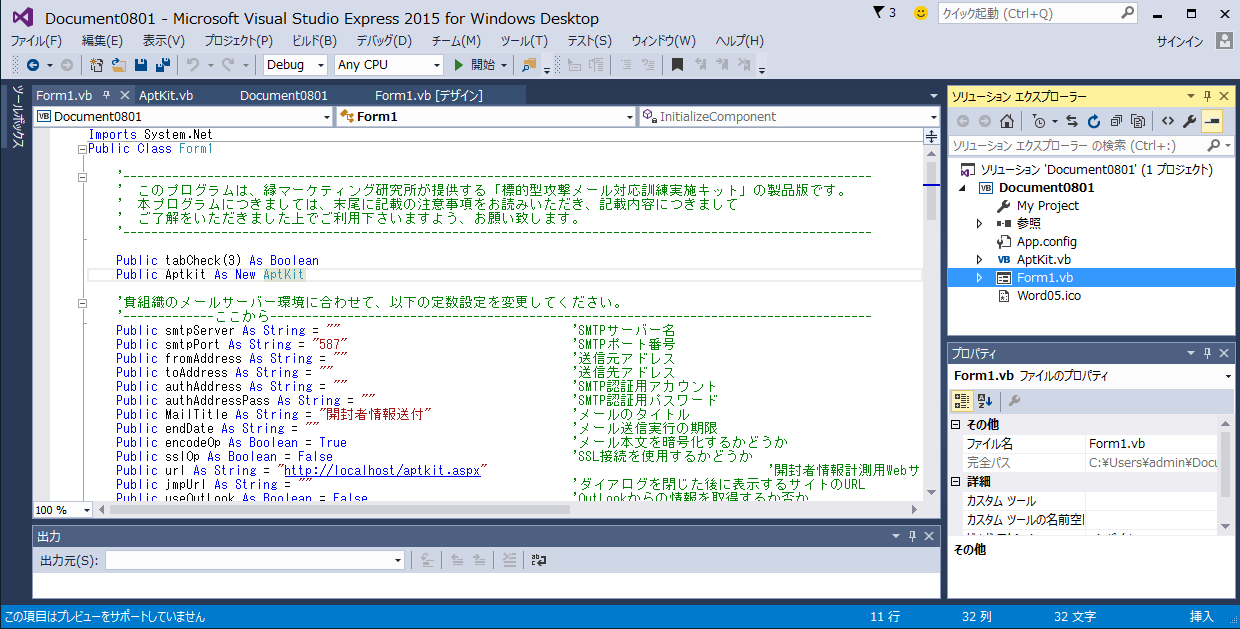Click the 開始 start button label
1240x629 pixels.
pos(483,65)
